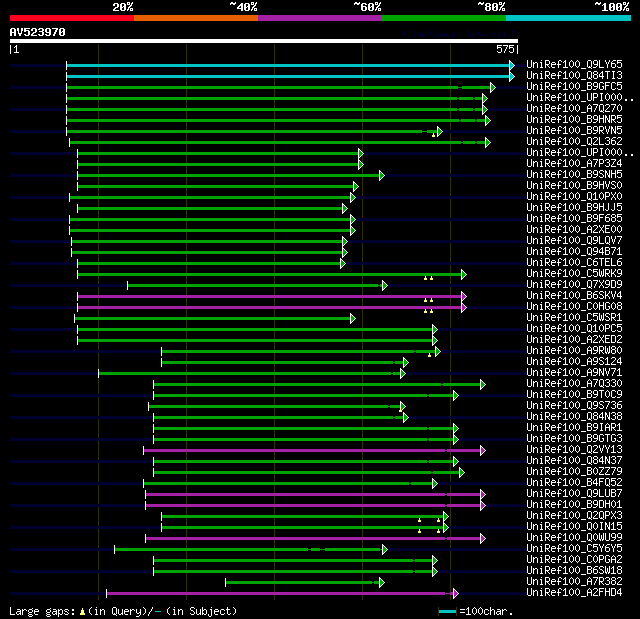Pick the UniRef100_B9IAR1 label
640x619 pixels.
(574, 428)
